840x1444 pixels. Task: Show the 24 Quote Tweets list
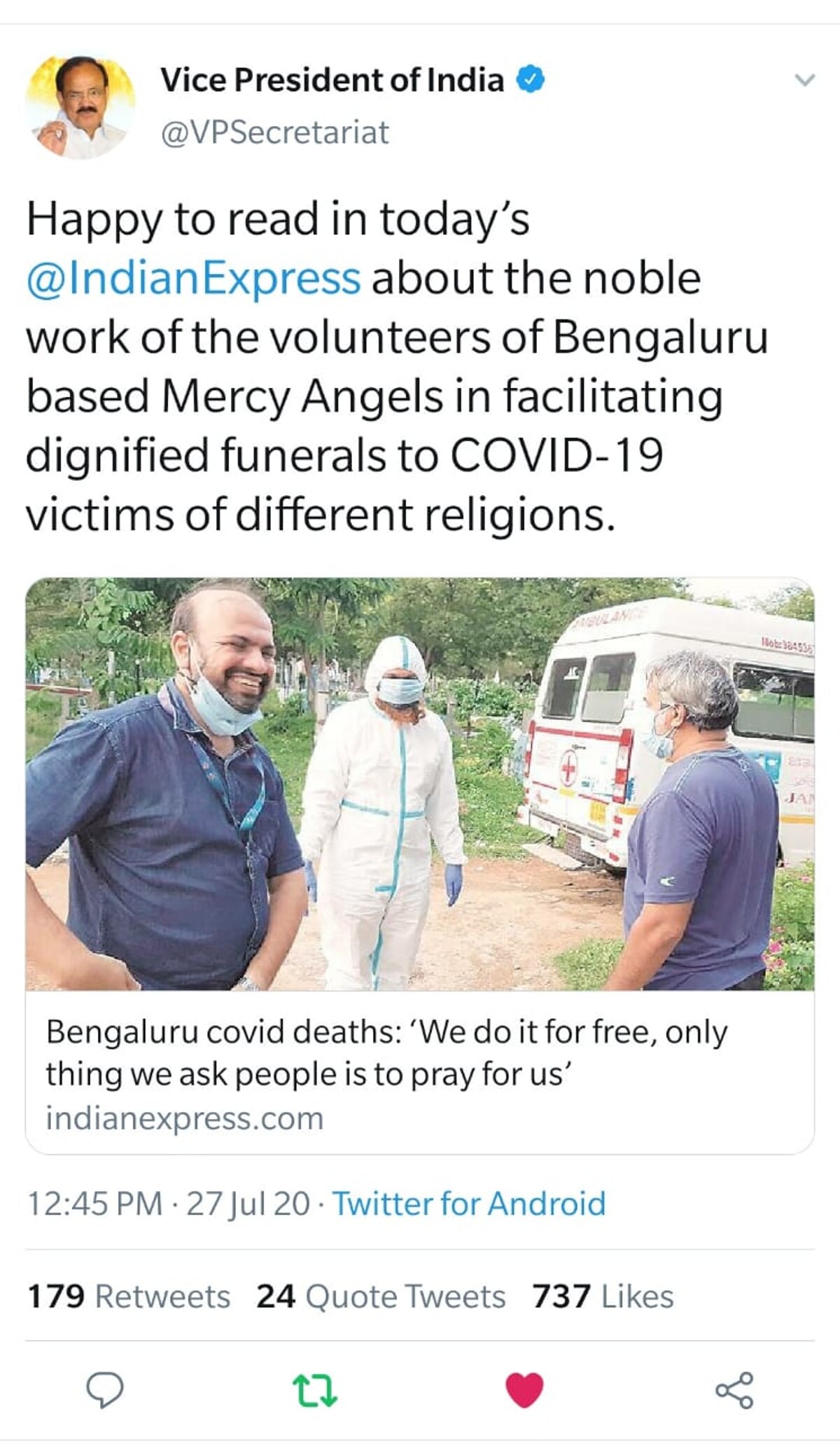click(381, 1296)
